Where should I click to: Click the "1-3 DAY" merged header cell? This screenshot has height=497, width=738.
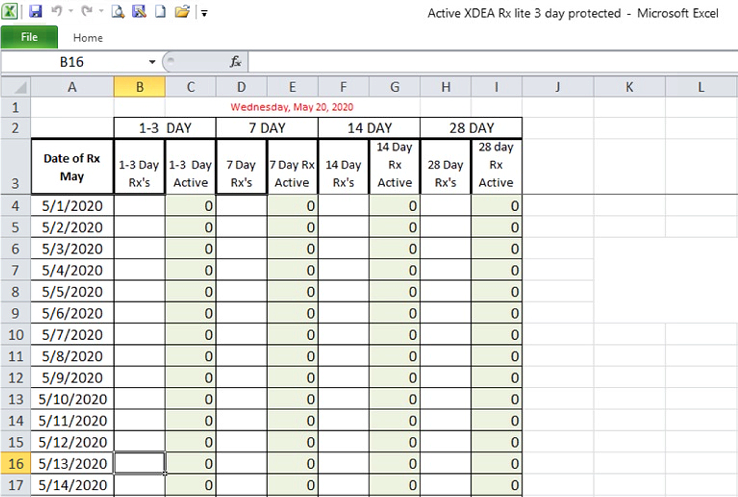pyautogui.click(x=165, y=128)
